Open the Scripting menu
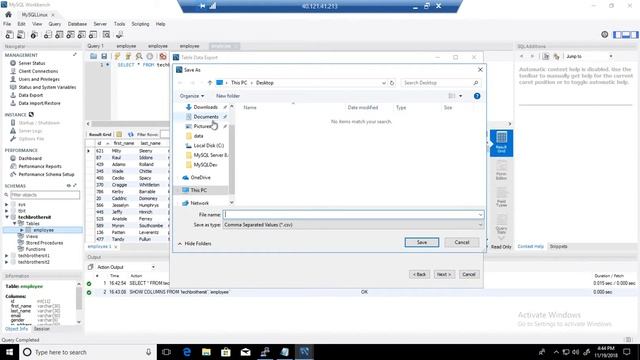 point(140,24)
